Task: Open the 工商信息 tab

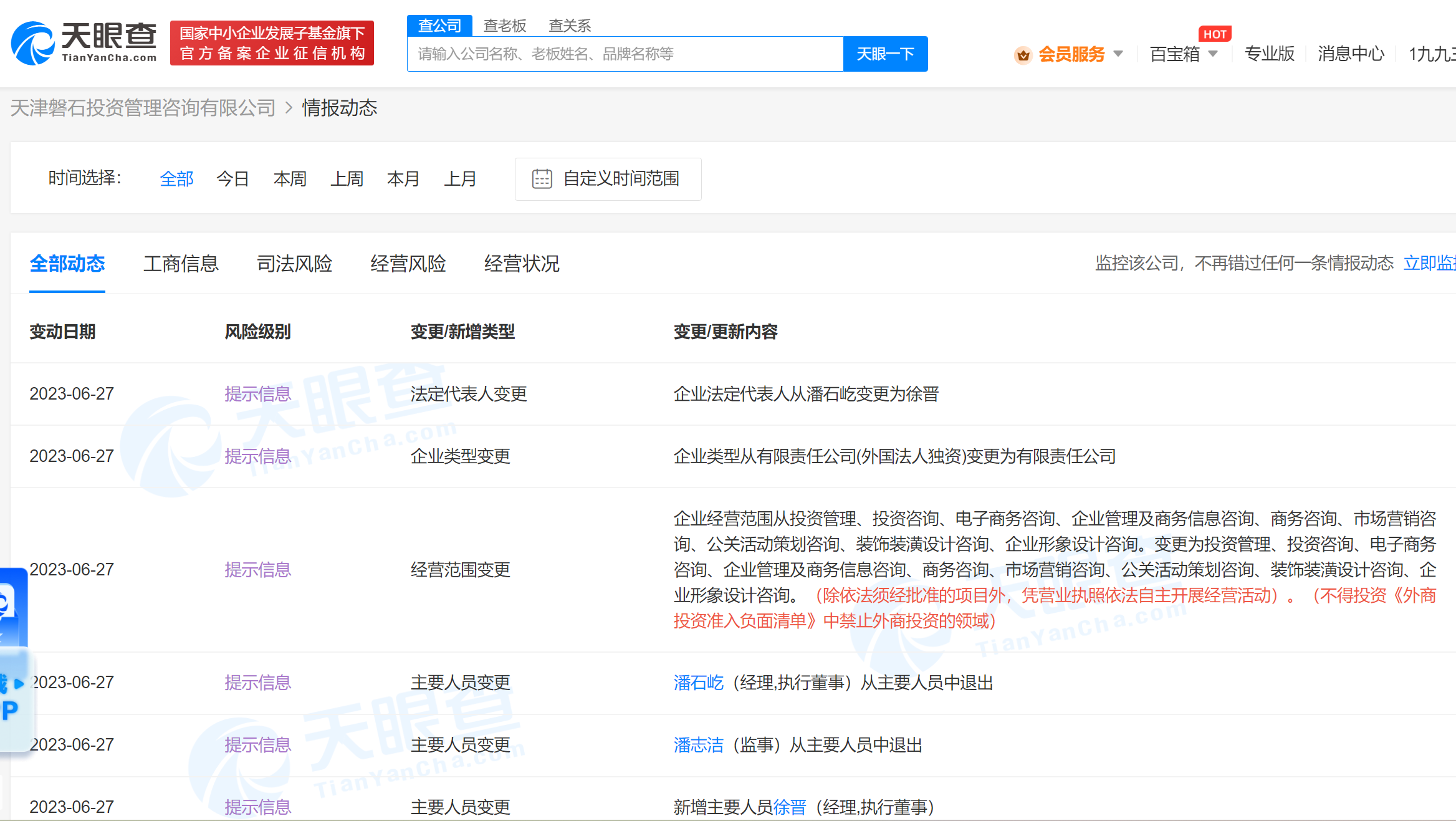Action: tap(181, 264)
